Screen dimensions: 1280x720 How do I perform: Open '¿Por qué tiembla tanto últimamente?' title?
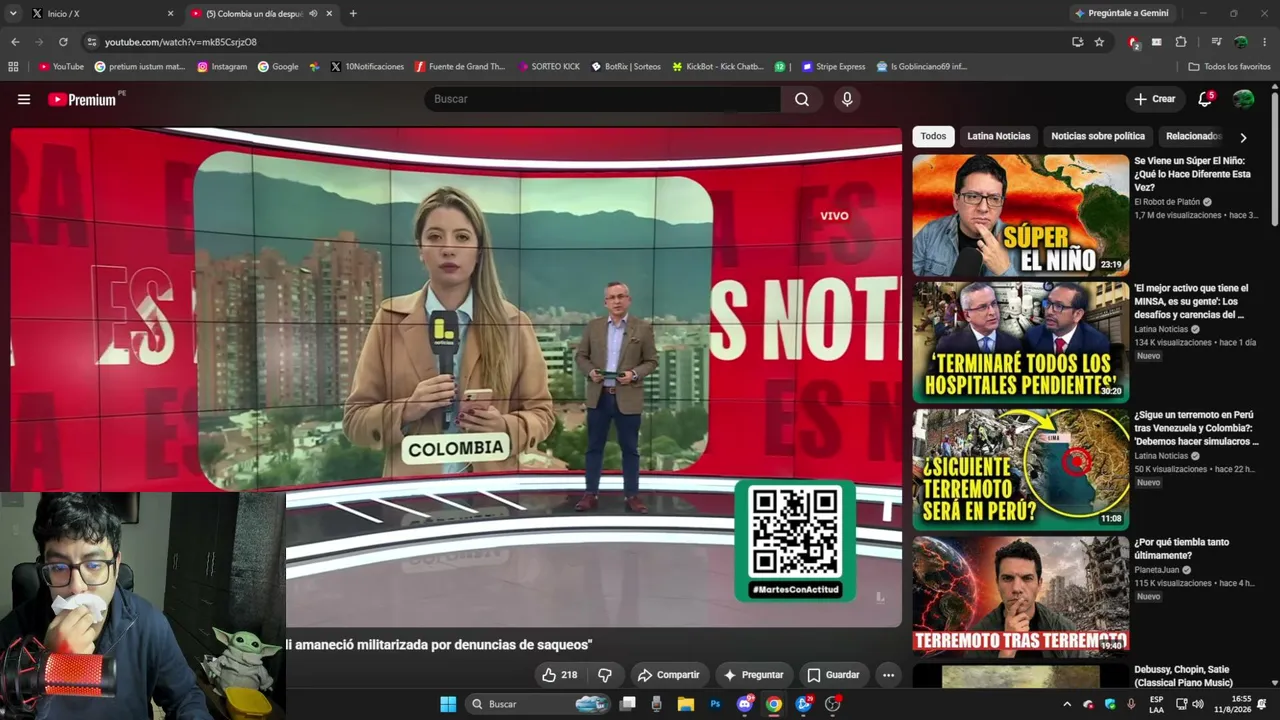1181,549
